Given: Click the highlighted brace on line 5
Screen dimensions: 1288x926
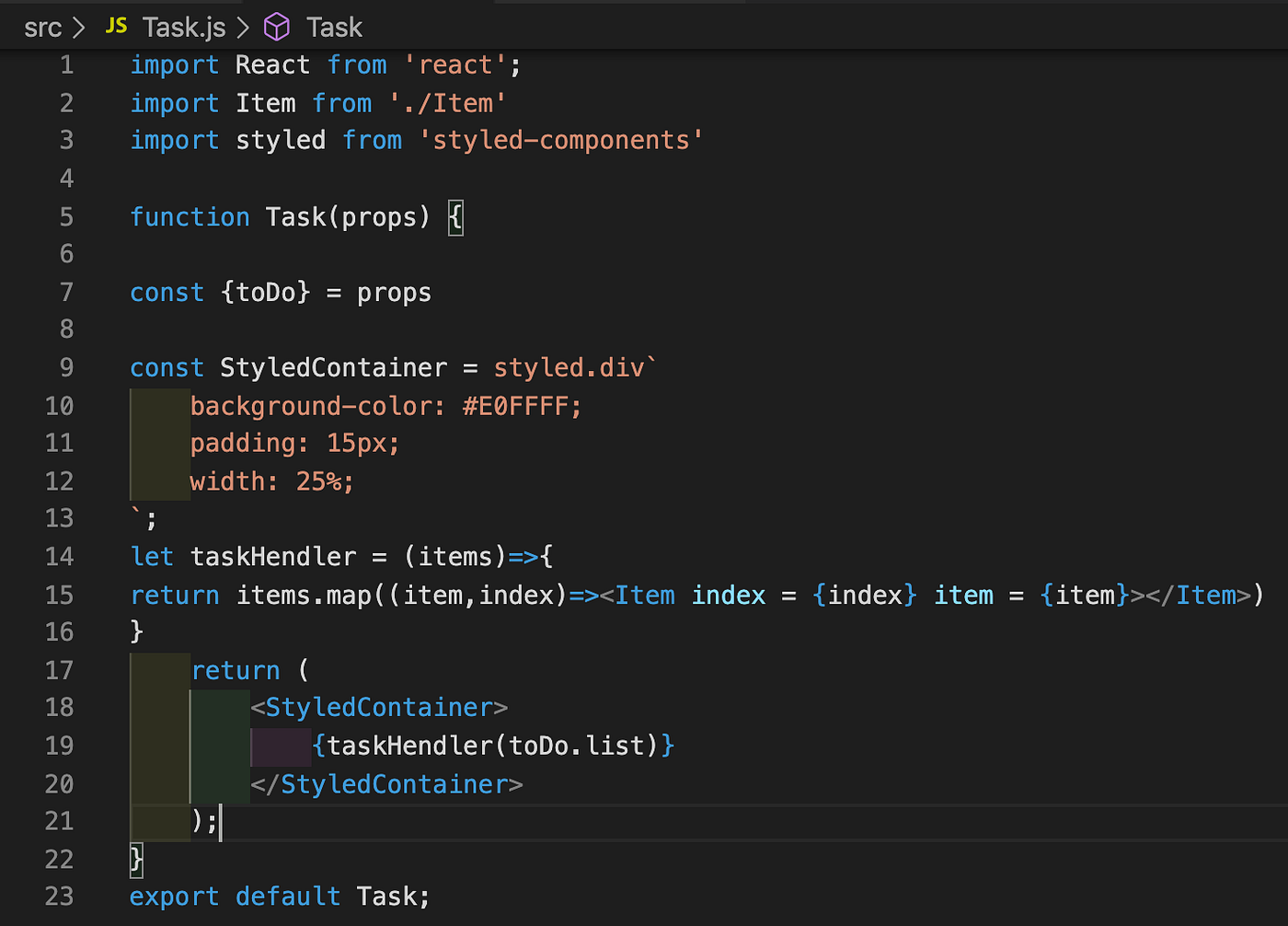Looking at the screenshot, I should [x=455, y=216].
